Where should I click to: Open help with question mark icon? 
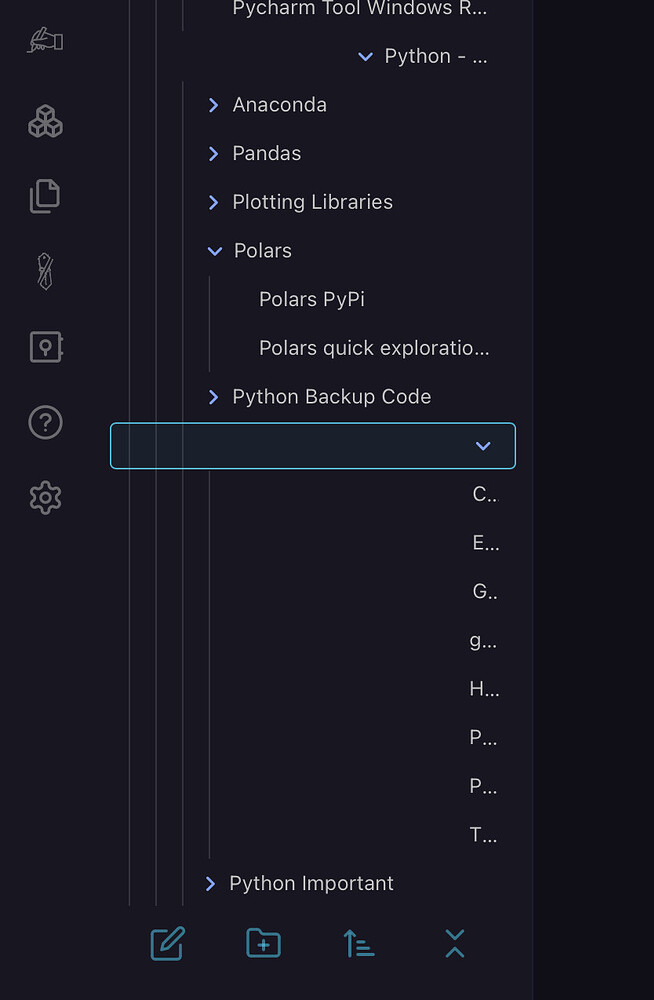point(45,422)
